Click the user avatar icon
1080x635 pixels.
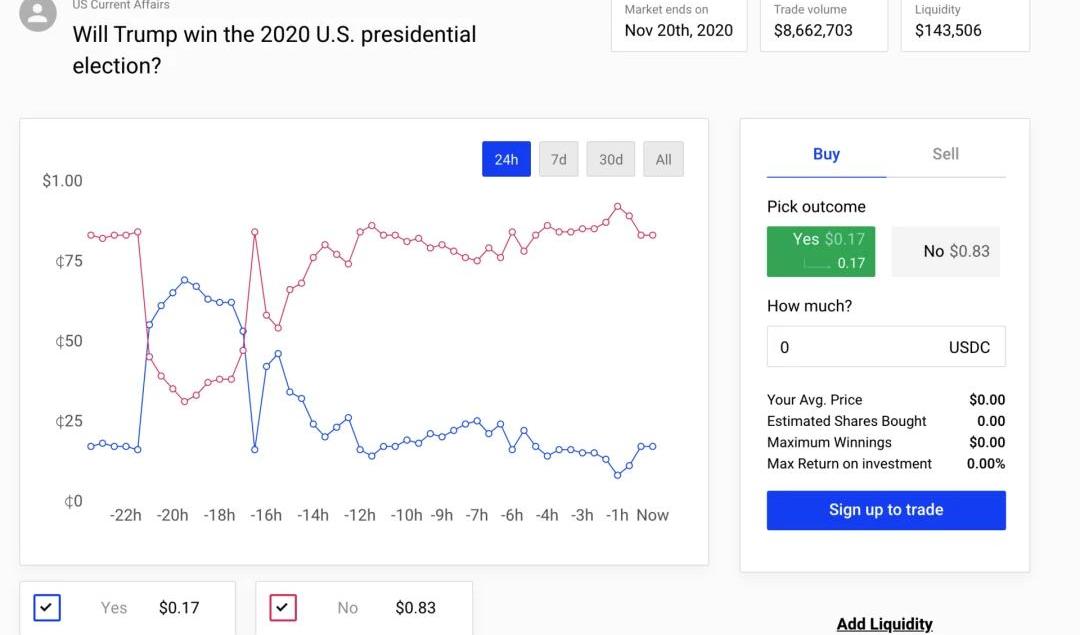(x=38, y=13)
